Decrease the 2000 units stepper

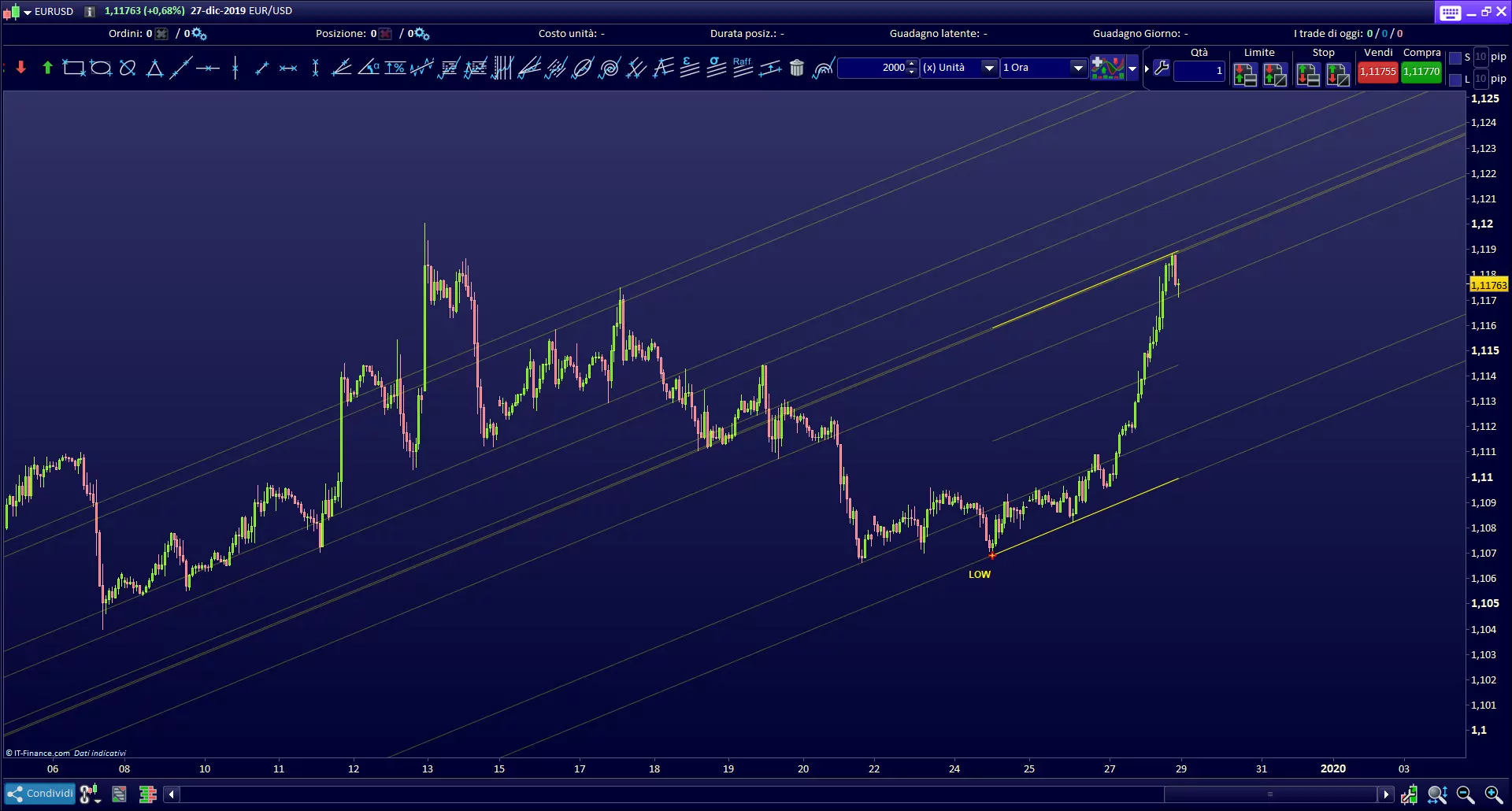coord(912,72)
